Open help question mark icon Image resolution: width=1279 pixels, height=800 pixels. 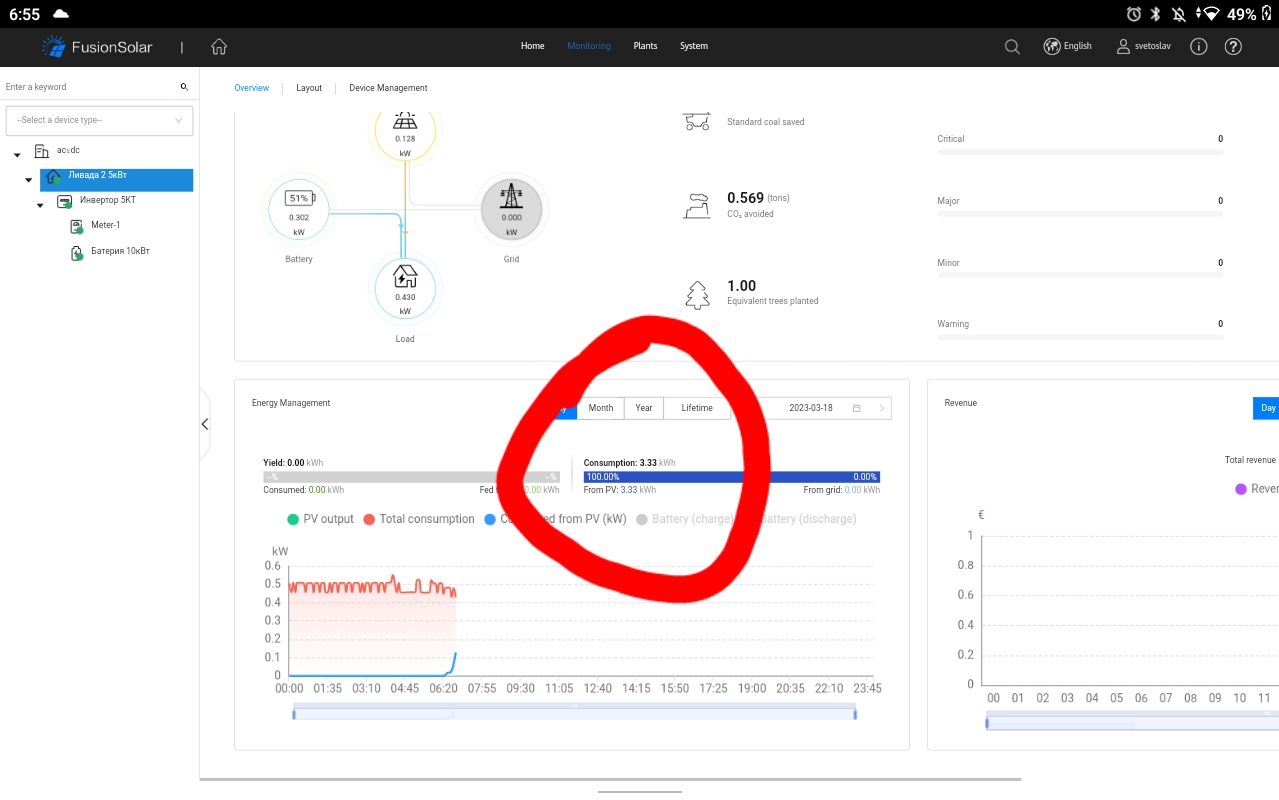(x=1233, y=47)
